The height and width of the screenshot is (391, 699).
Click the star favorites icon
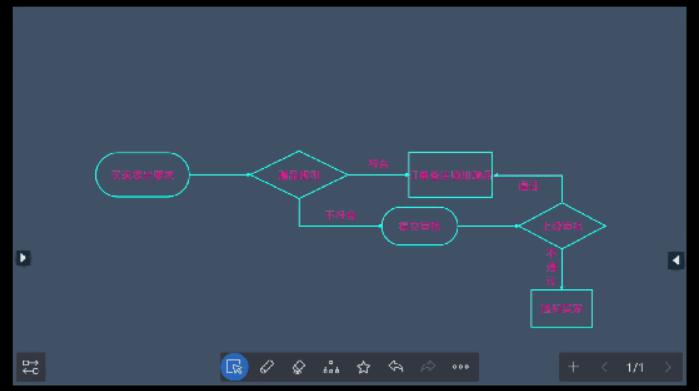(363, 367)
